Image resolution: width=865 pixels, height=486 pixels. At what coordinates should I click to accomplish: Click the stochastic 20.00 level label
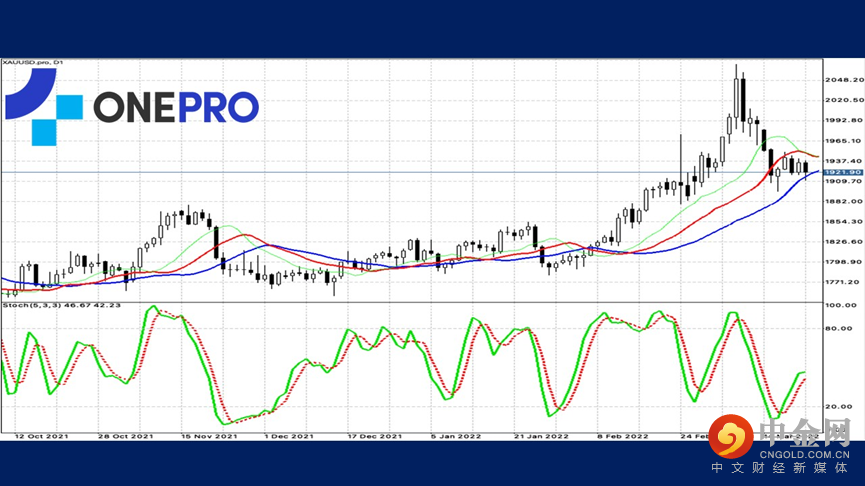point(837,407)
